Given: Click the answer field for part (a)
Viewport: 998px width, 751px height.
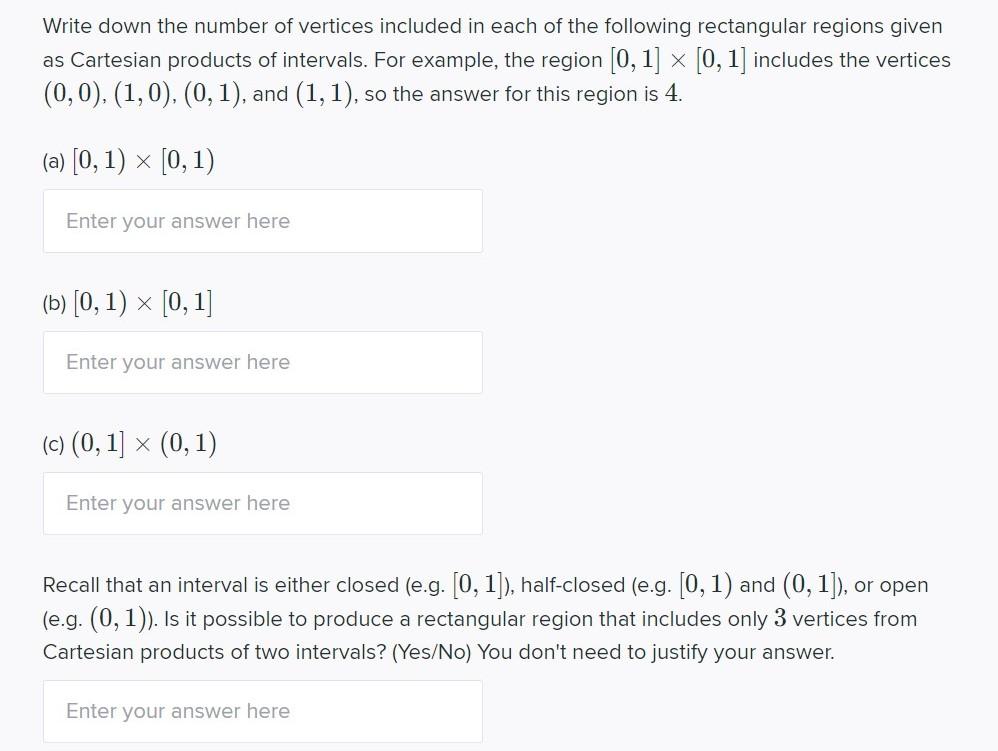Looking at the screenshot, I should [x=262, y=220].
